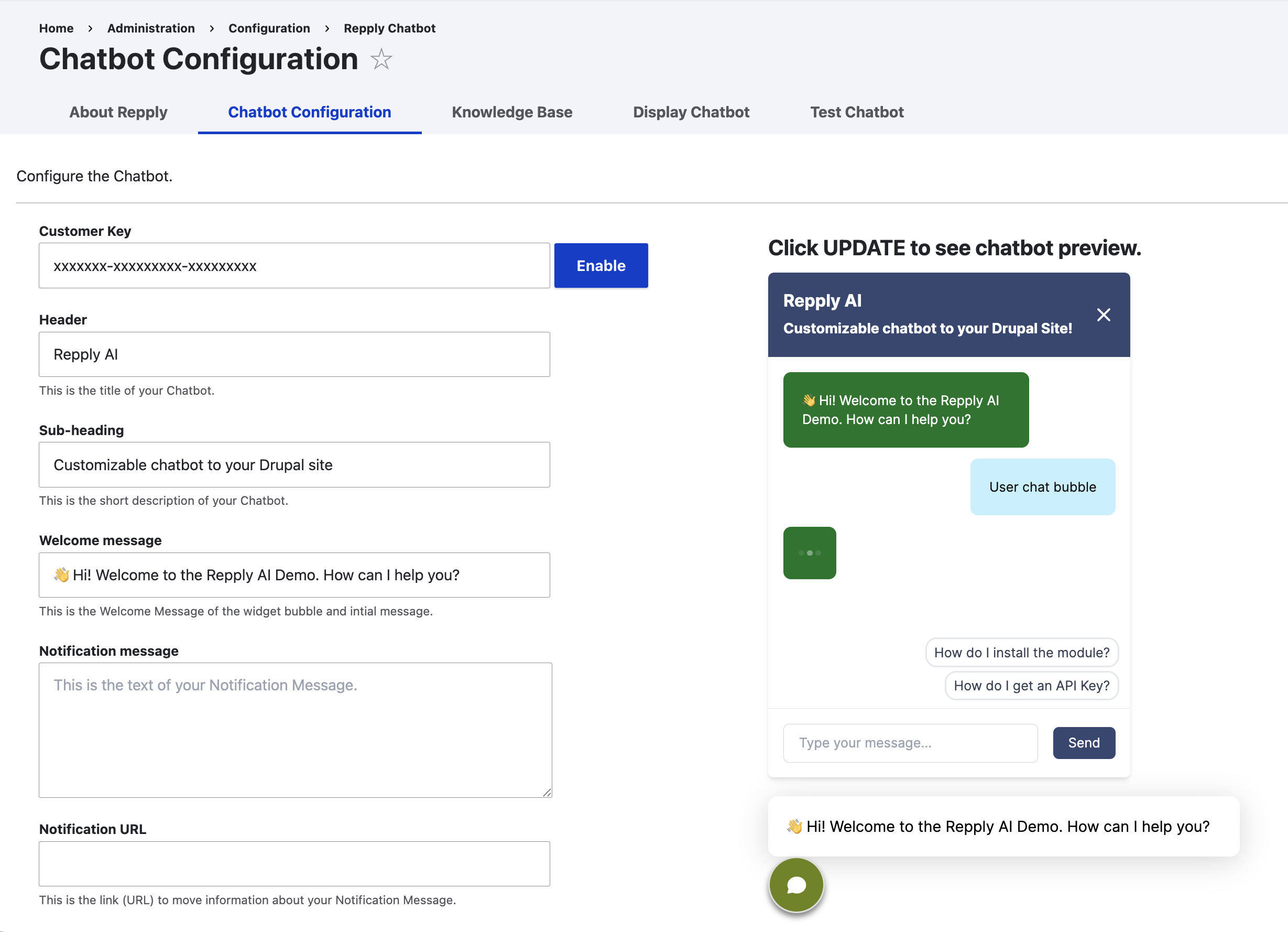Screen dimensions: 1288x932
Task: Open the Administration breadcrumb link
Action: click(x=150, y=28)
